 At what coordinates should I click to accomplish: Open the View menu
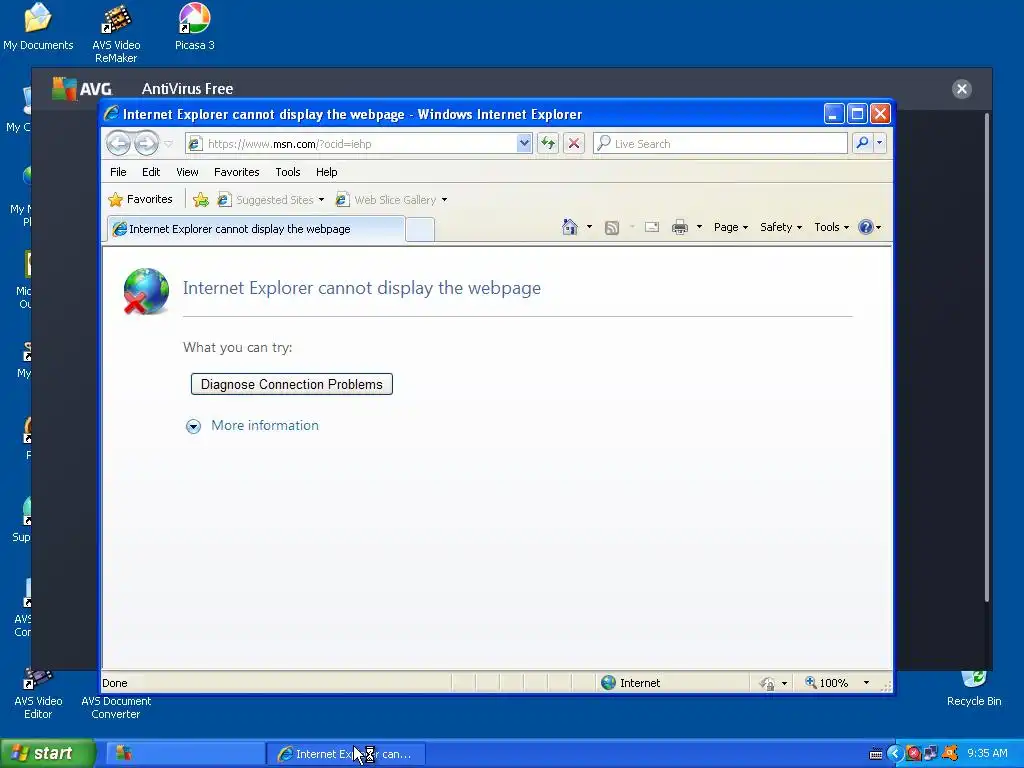(187, 172)
